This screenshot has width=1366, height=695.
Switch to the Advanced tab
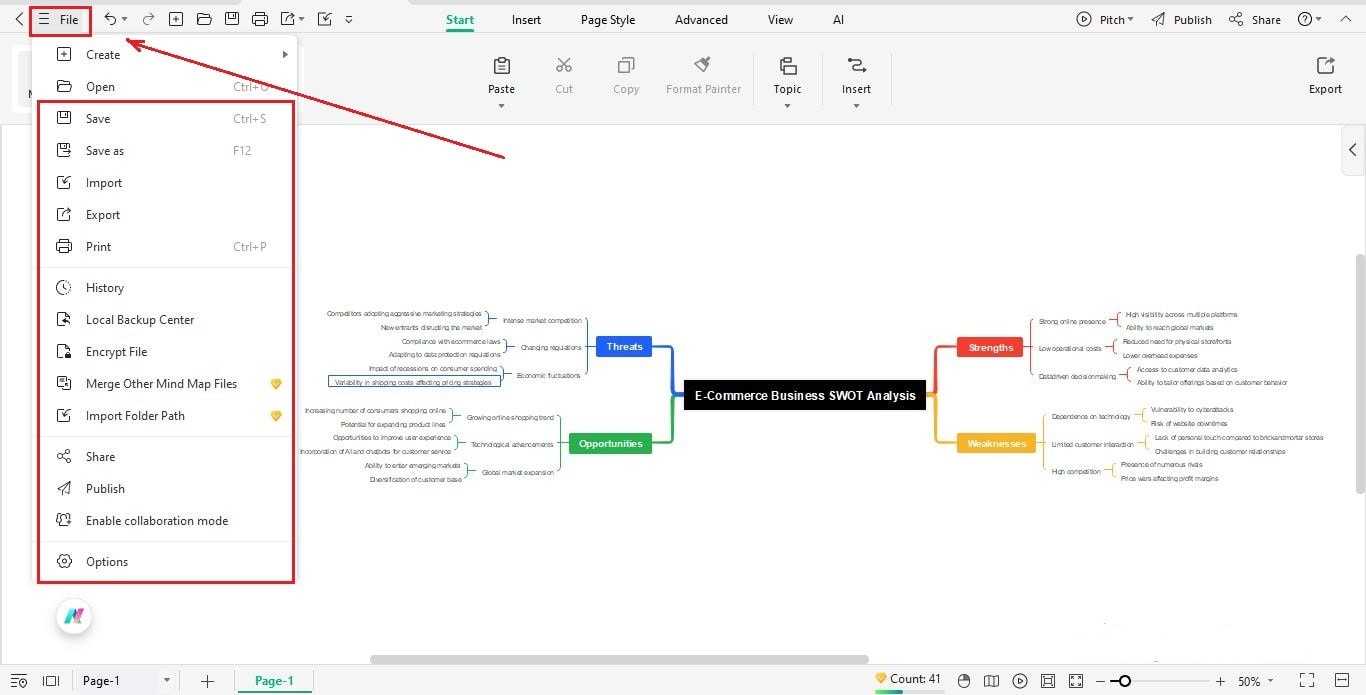click(701, 20)
